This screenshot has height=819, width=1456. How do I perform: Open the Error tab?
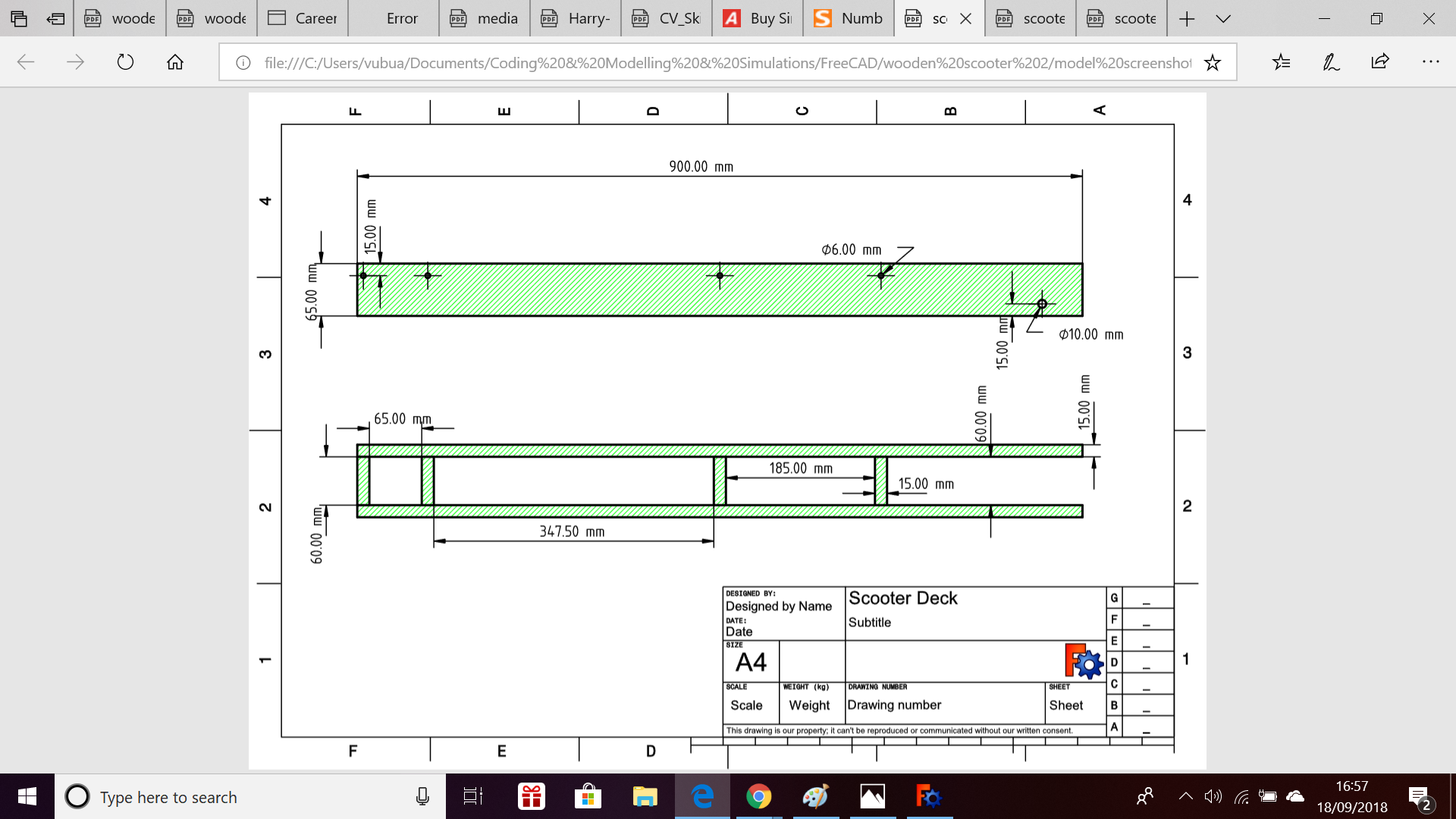coord(394,18)
